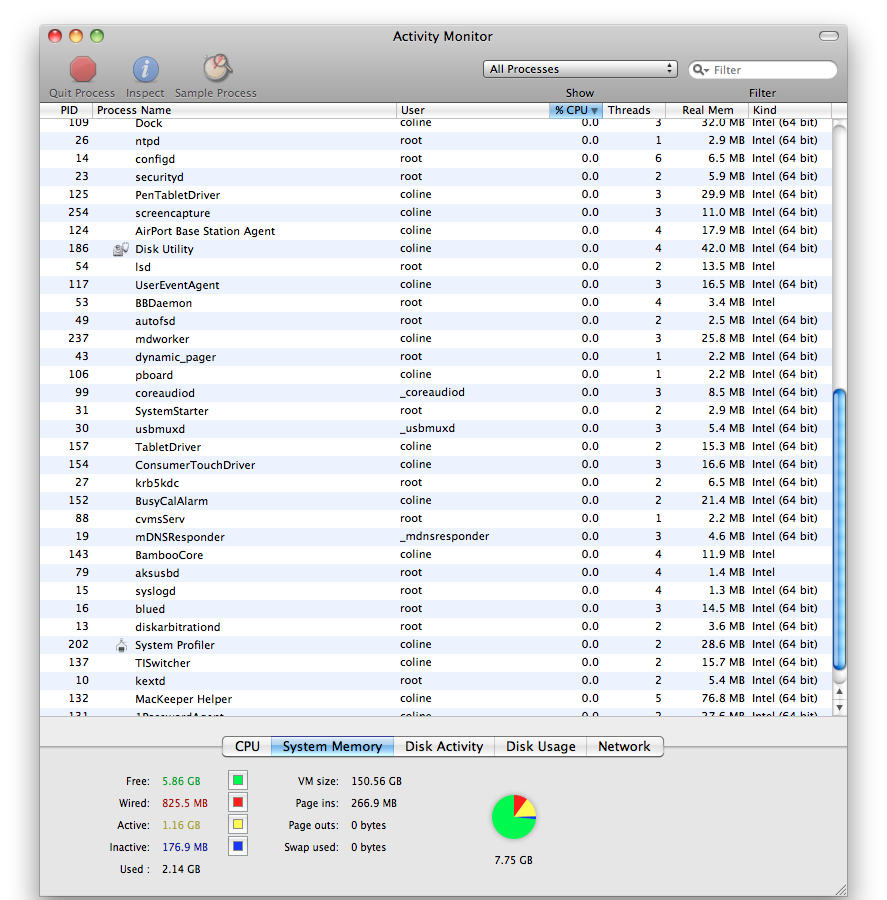
Task: Select the coreaudiod process row
Action: [x=436, y=393]
